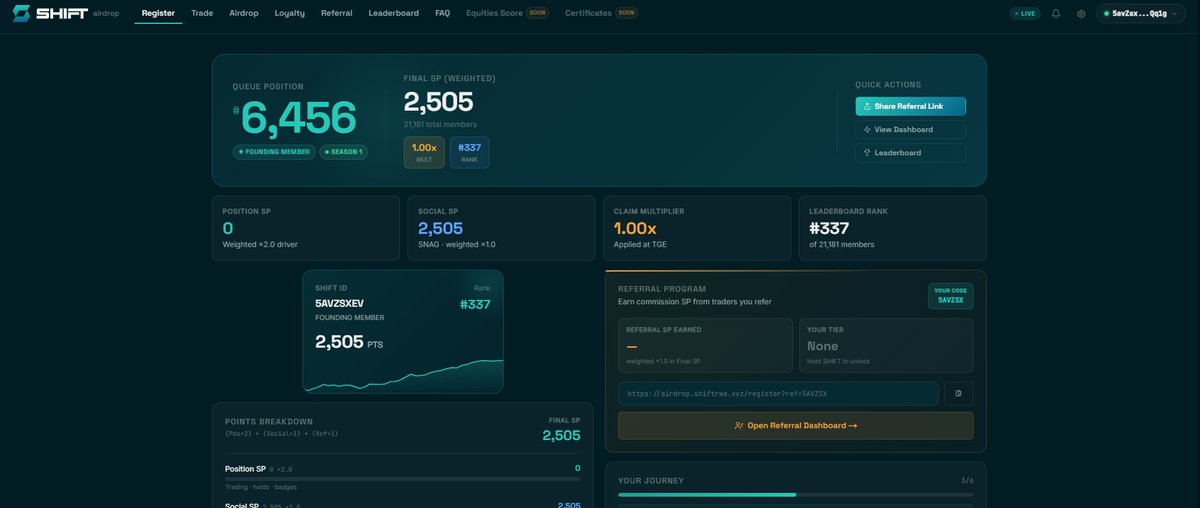Copy referral link with the copy icon
This screenshot has height=508, width=1200.
(x=958, y=394)
